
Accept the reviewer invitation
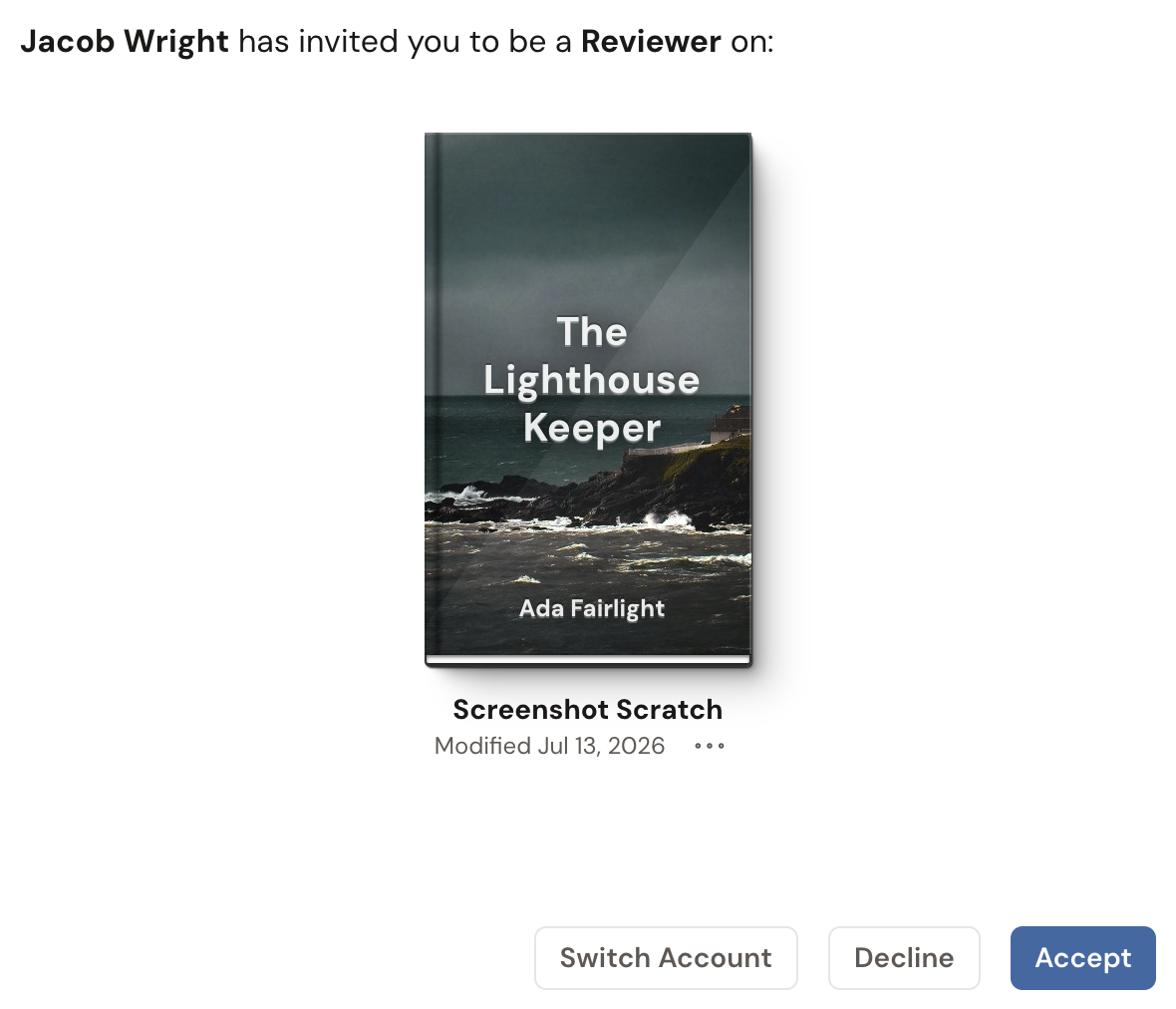[1082, 958]
